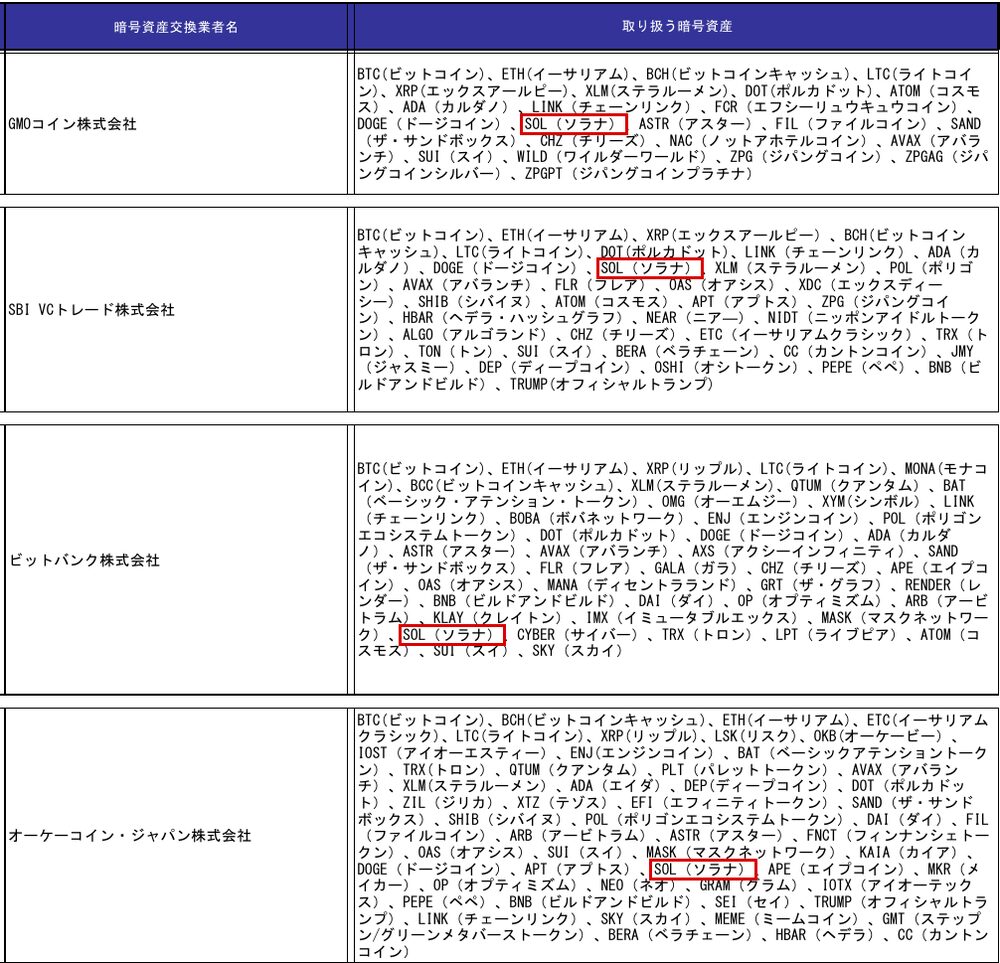Click FCR(エフシーリュウキュウコイン) in the GMOコイン row

click(x=836, y=107)
